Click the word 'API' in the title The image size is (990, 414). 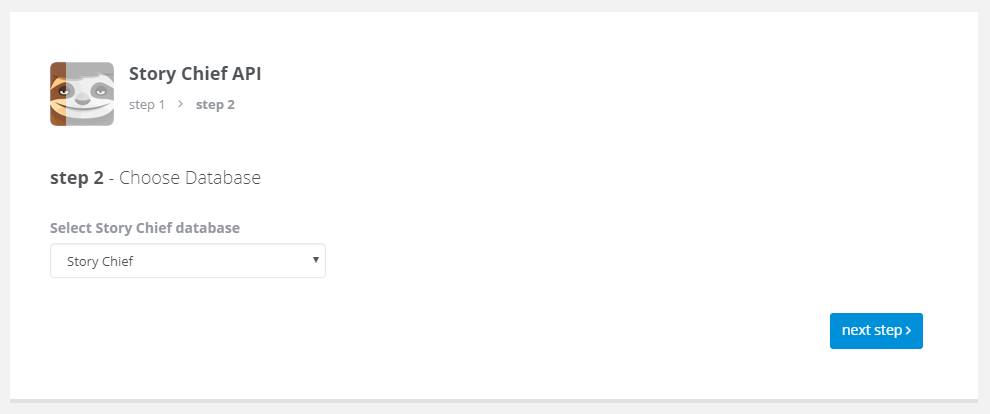246,74
